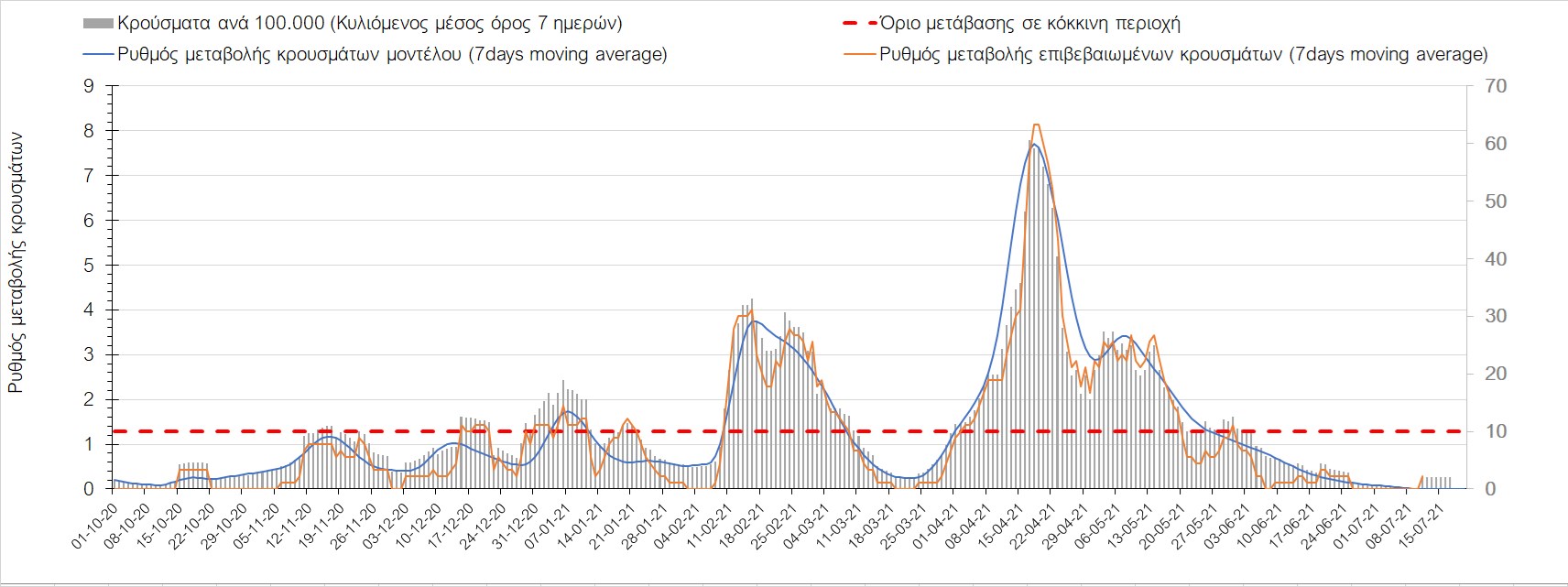Select legend label Ρυθμός μεταβολής επιβεβαιωμένων κρουσμάτων
Viewport: 1568px width, 587px height.
[1183, 55]
